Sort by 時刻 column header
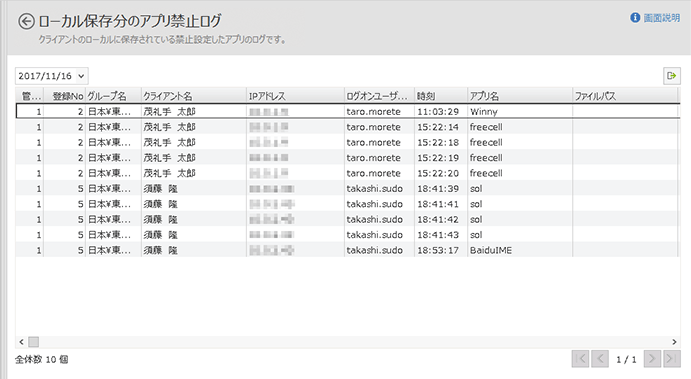The image size is (691, 379). pyautogui.click(x=441, y=96)
